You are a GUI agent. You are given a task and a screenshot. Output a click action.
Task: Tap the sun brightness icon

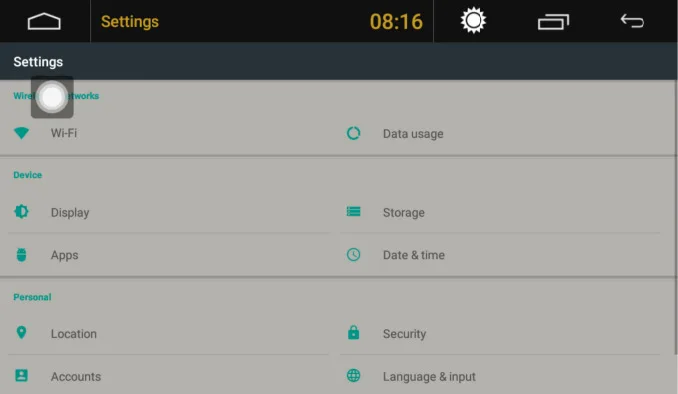click(x=473, y=20)
